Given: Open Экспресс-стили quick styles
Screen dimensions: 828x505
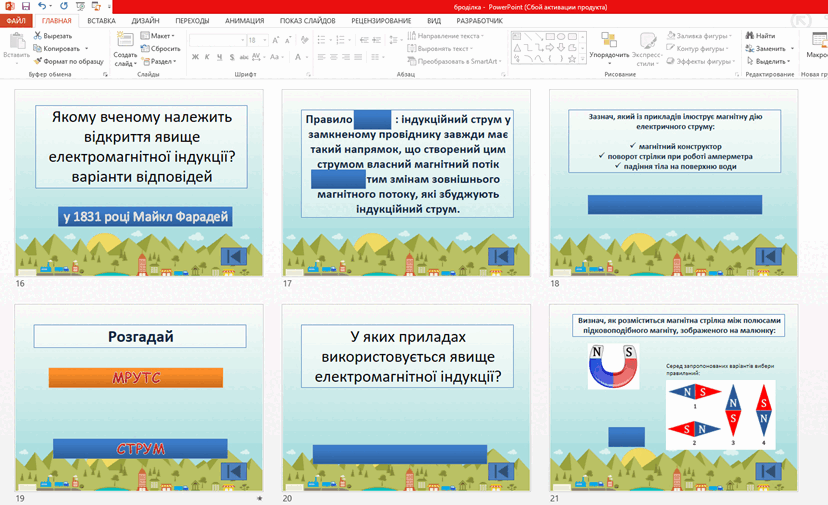Looking at the screenshot, I should click(x=647, y=49).
